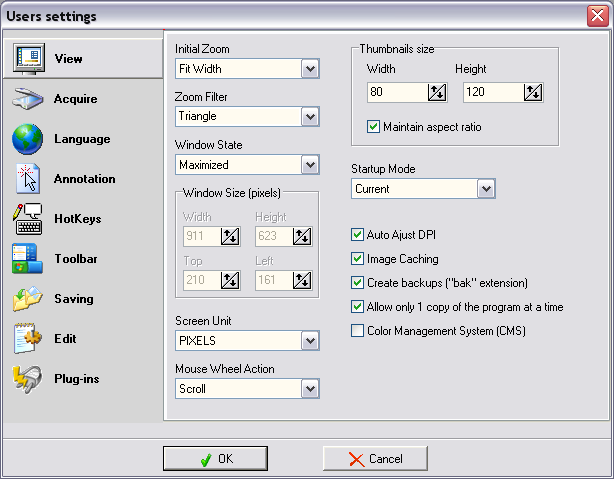Expand the Mouse Wheel Action dropdown
614x479 pixels.
tap(310, 389)
